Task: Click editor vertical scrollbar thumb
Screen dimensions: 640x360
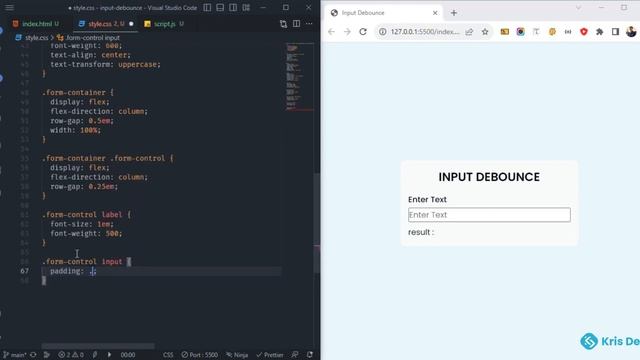Action: [x=317, y=223]
